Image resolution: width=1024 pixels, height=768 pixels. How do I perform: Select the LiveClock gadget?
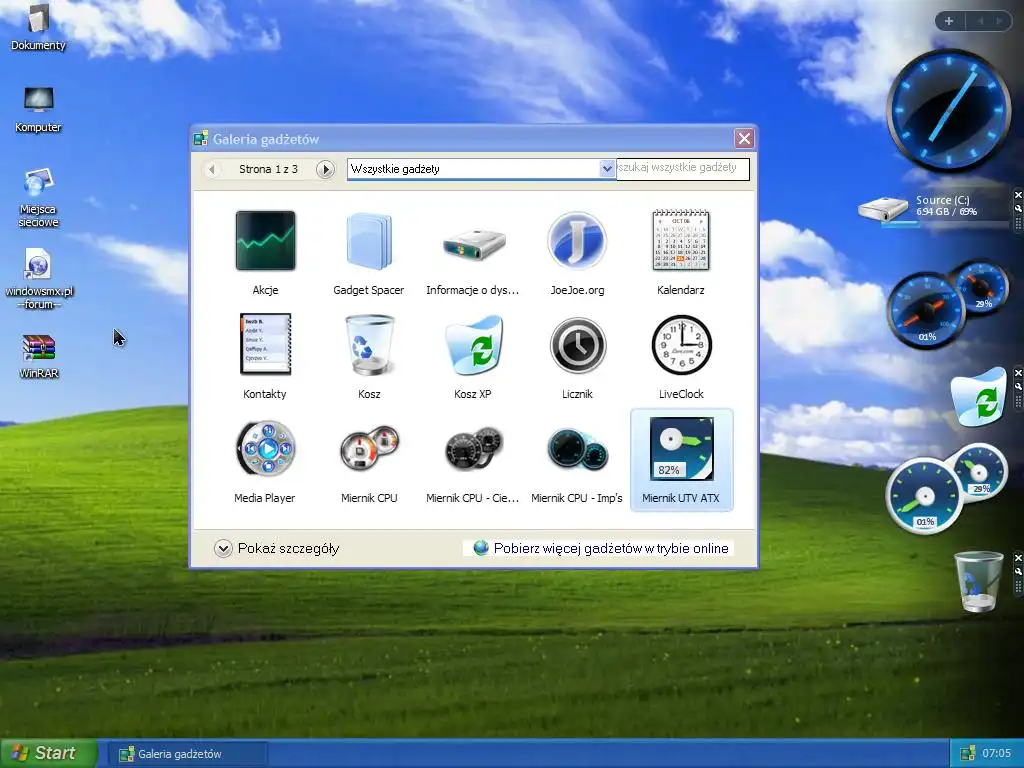click(681, 357)
